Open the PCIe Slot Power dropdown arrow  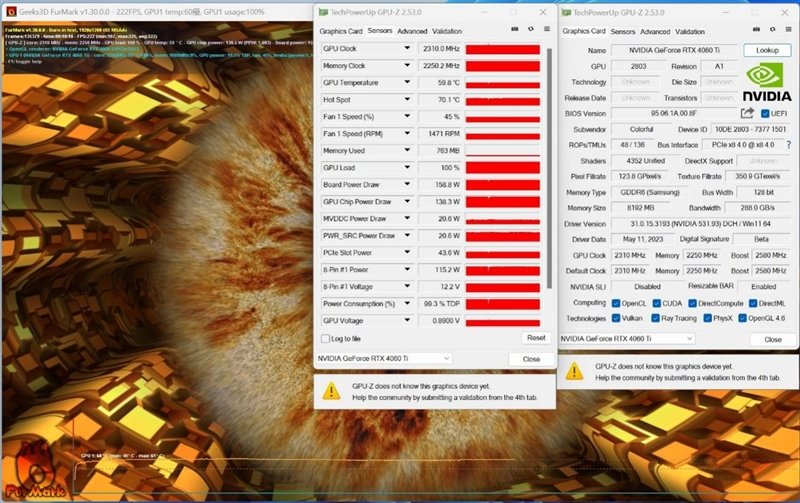(407, 252)
